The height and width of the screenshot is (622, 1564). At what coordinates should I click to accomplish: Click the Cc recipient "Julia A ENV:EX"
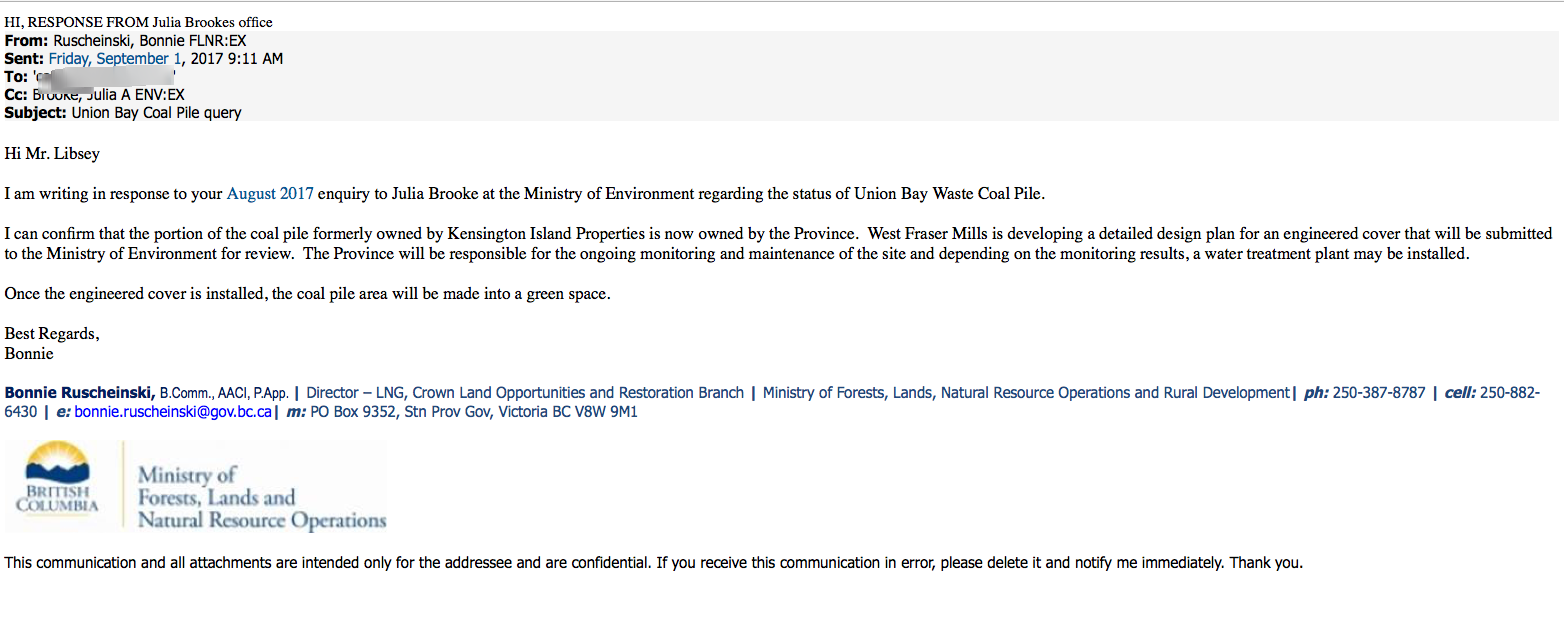139,94
